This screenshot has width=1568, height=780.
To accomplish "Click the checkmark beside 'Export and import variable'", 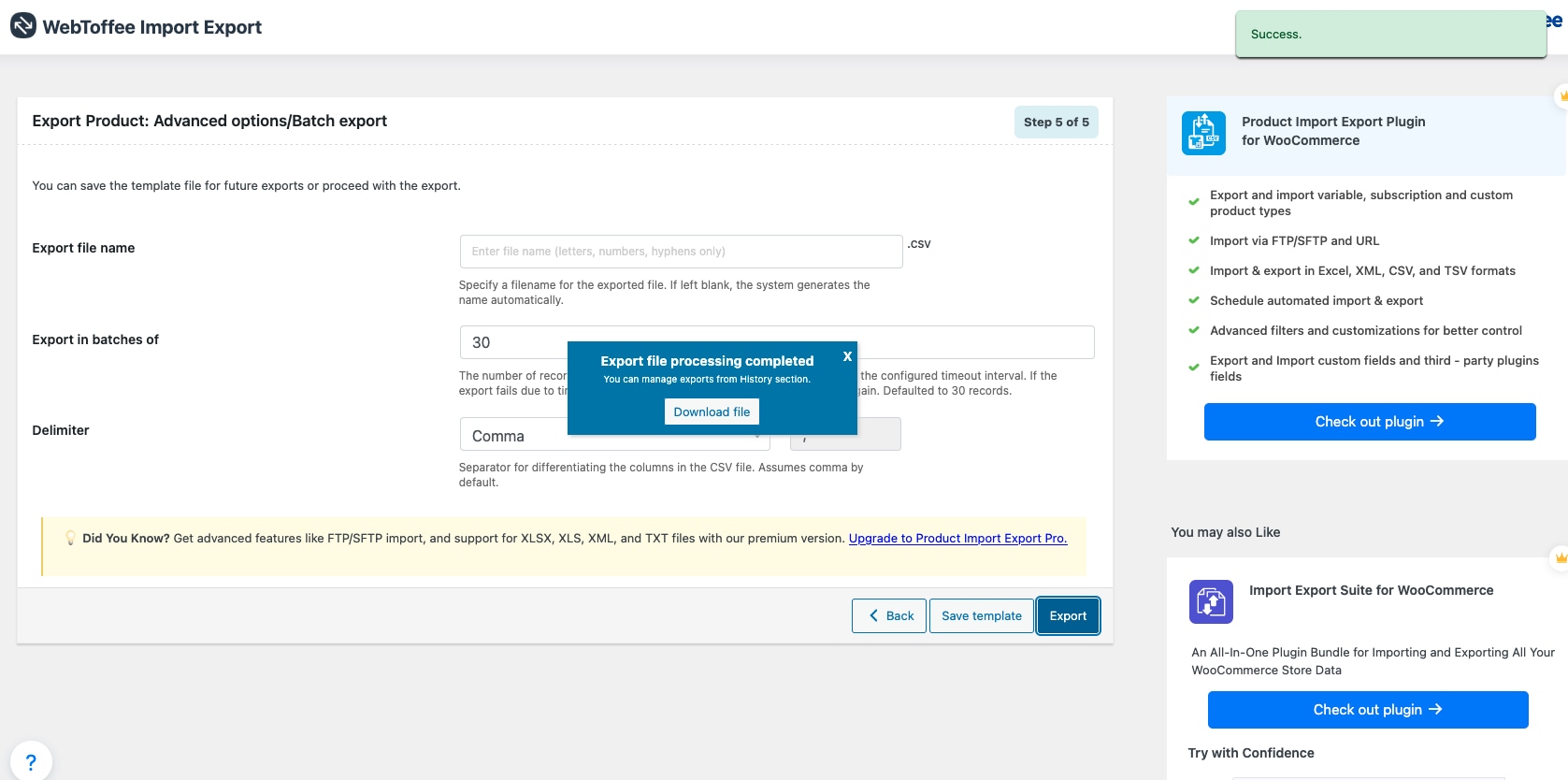I will [1194, 202].
